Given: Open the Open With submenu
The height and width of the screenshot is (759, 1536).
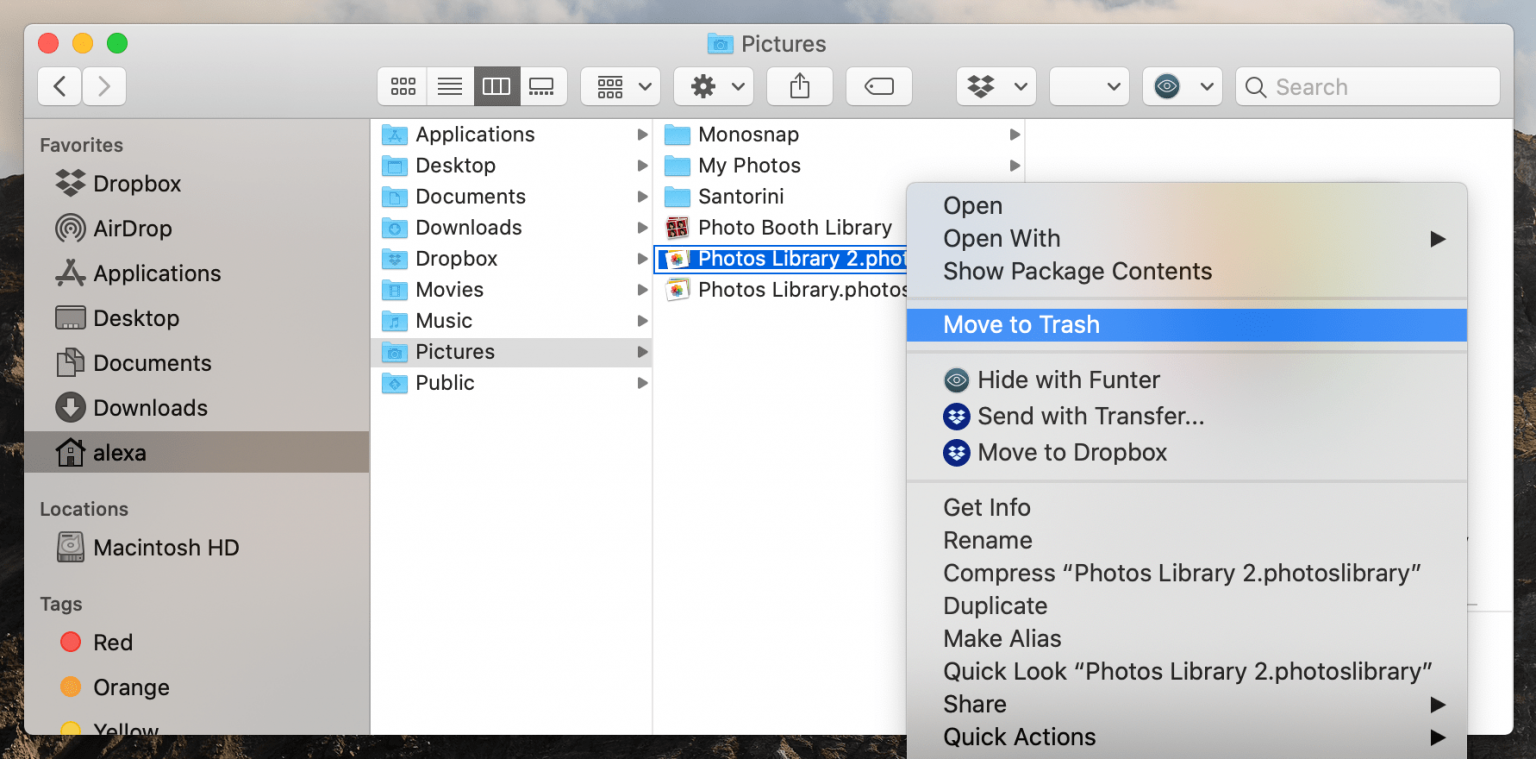Looking at the screenshot, I should (1001, 238).
